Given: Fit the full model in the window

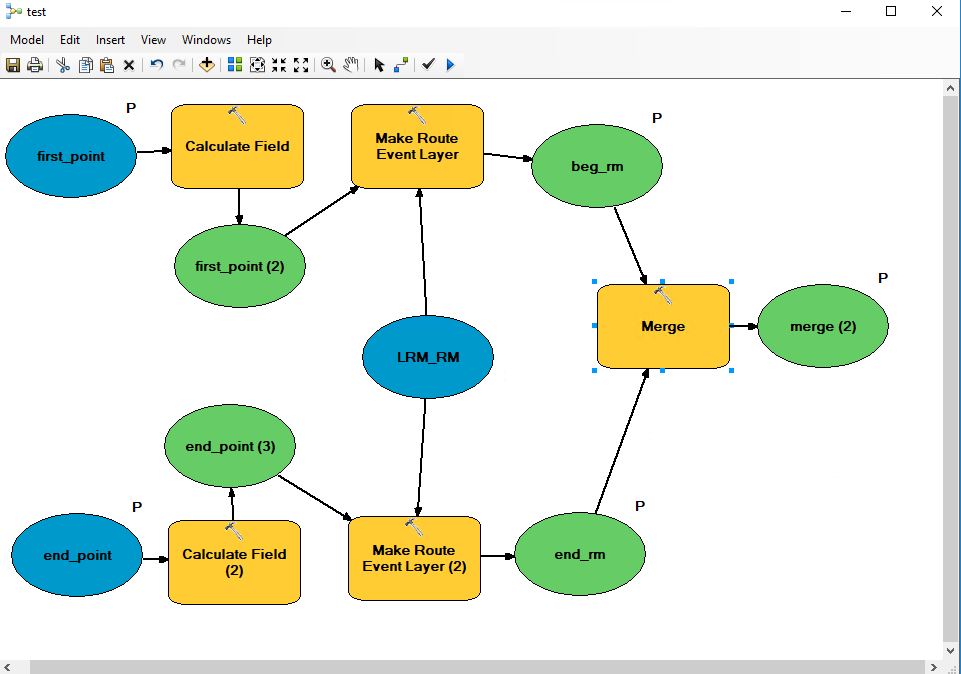Looking at the screenshot, I should click(257, 64).
